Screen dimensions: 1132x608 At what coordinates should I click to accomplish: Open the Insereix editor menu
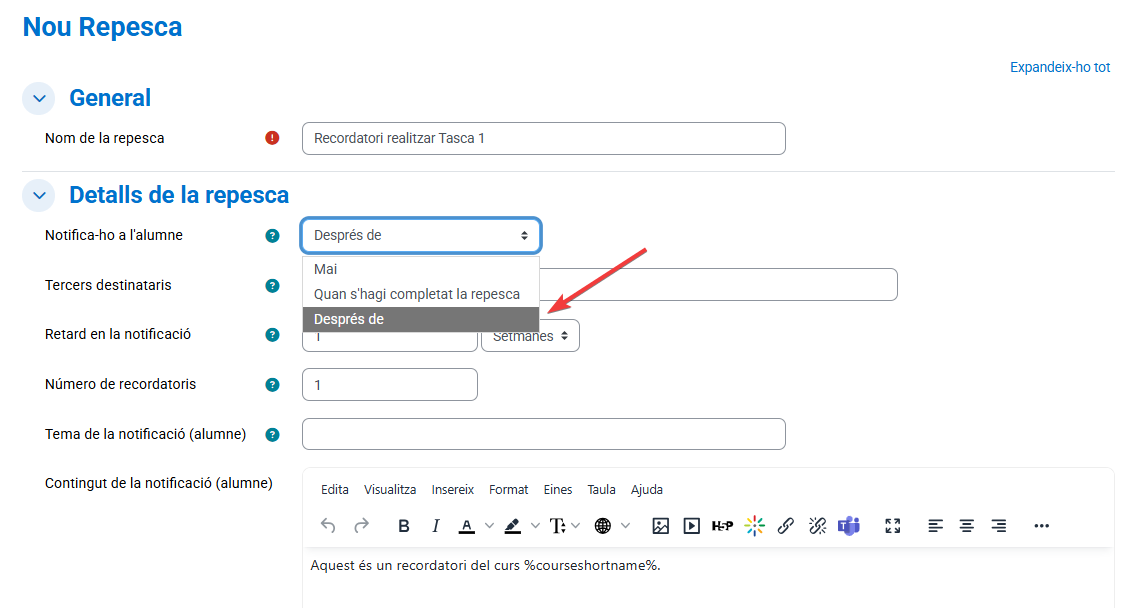452,490
